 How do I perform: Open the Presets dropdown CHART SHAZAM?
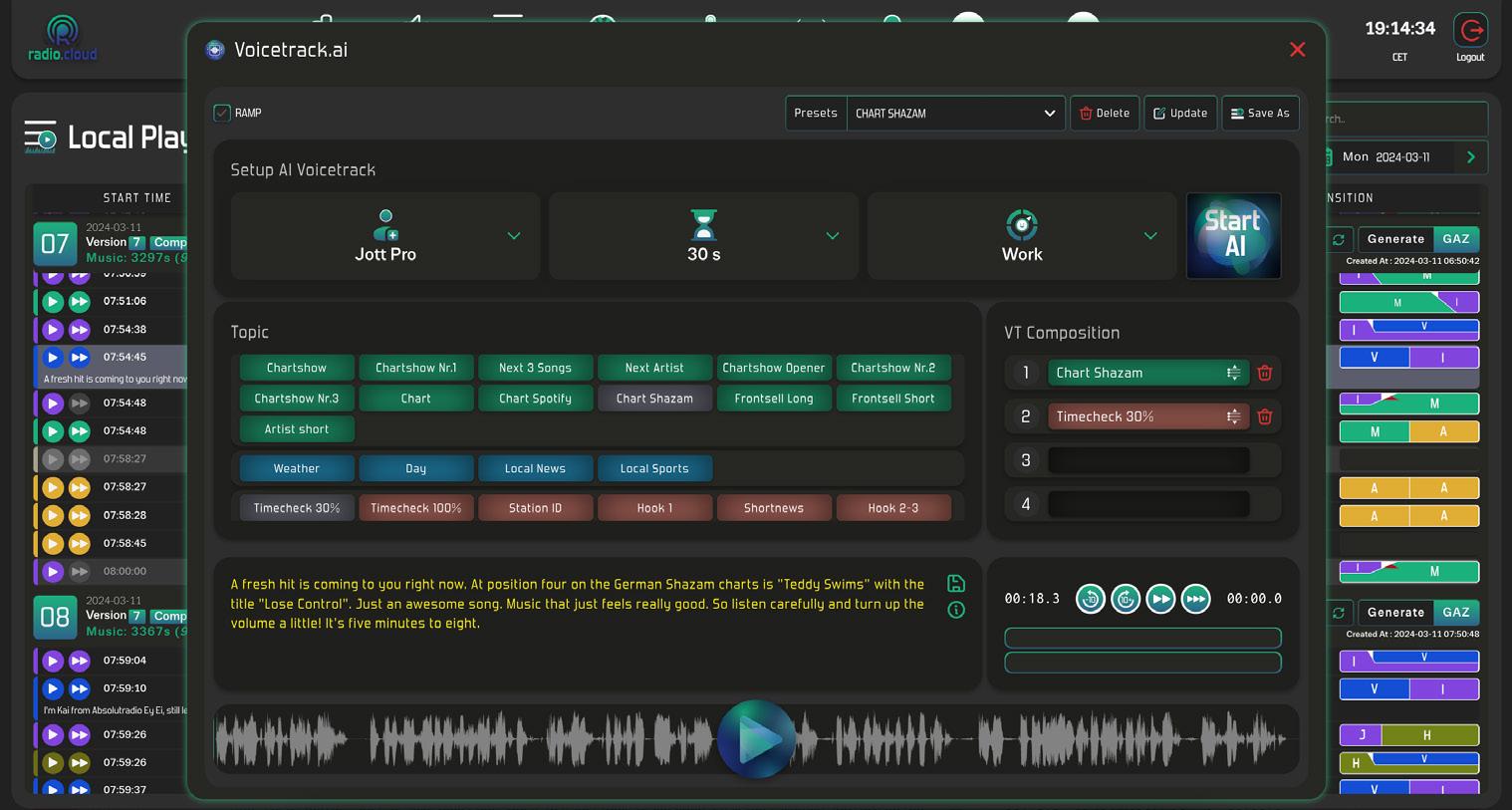[955, 114]
